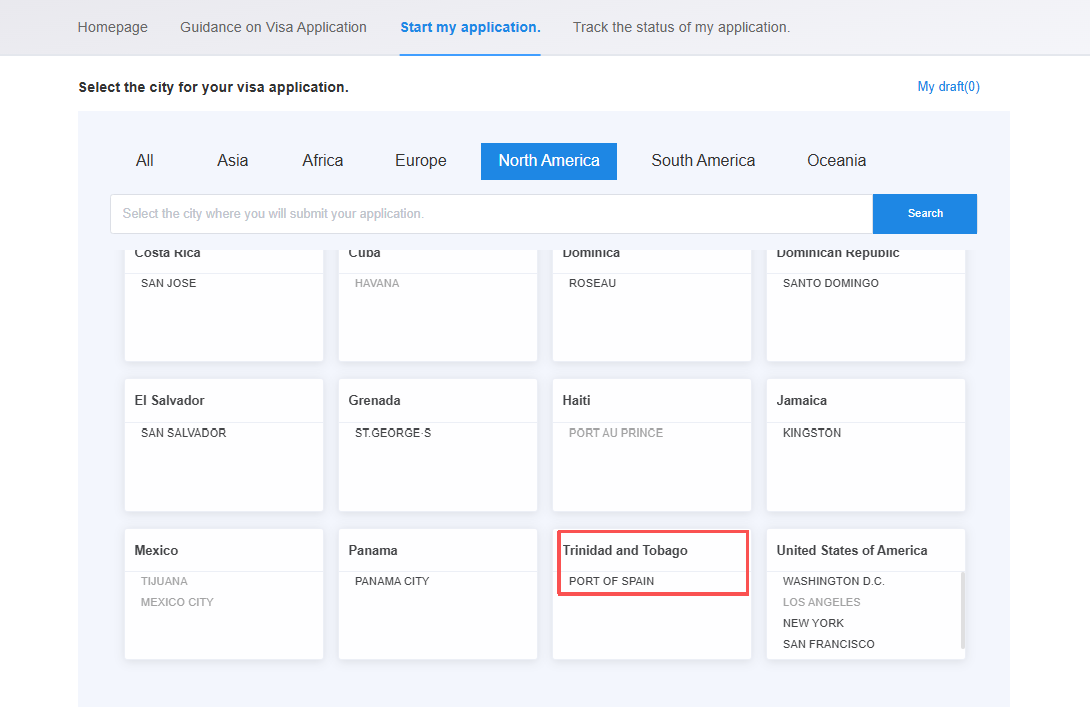Viewport: 1090px width, 714px height.
Task: Filter cities by Asia
Action: [x=232, y=161]
